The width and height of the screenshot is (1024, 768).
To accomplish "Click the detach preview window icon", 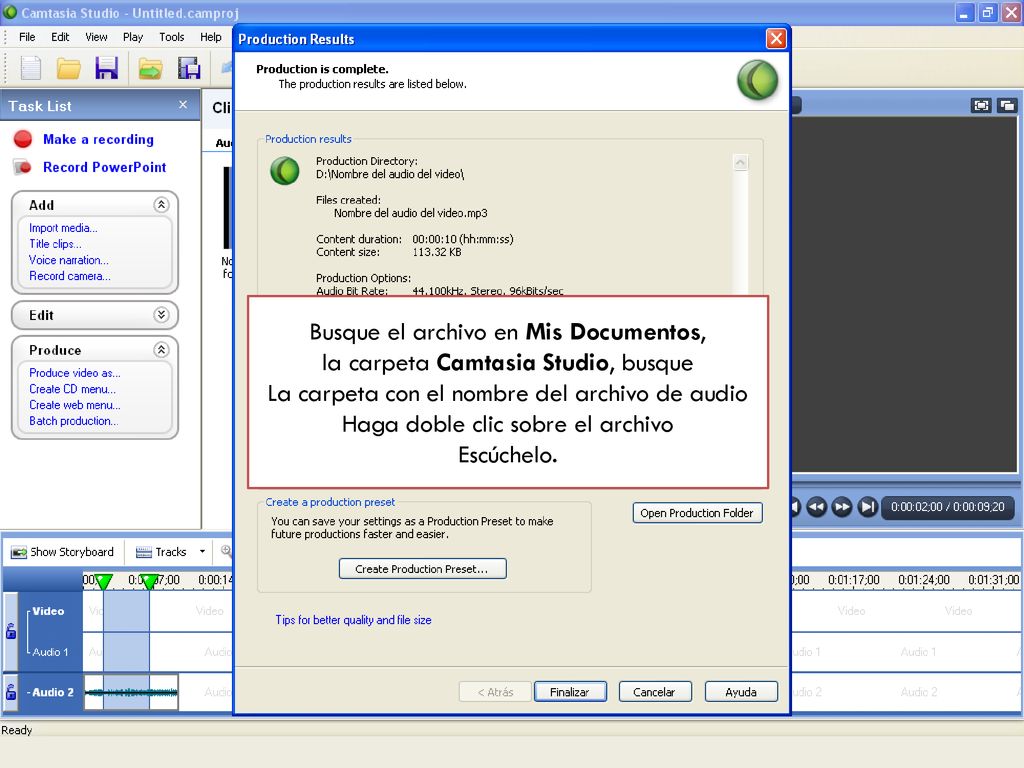I will tap(1007, 105).
